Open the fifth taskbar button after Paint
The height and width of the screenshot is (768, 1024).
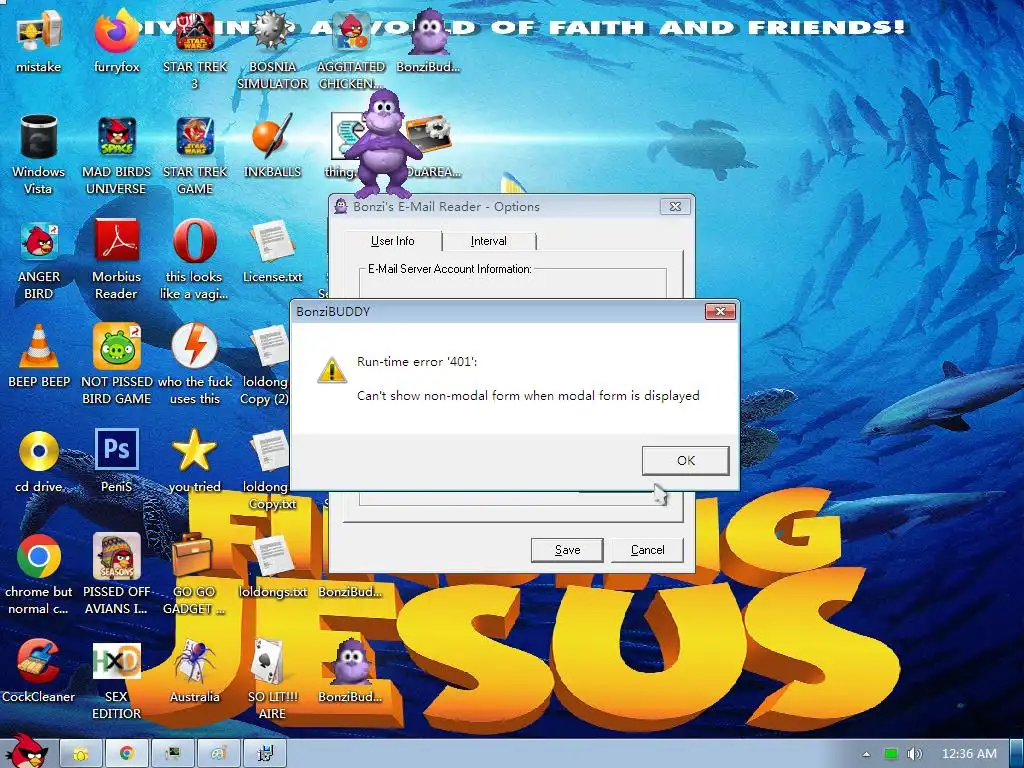(265, 754)
